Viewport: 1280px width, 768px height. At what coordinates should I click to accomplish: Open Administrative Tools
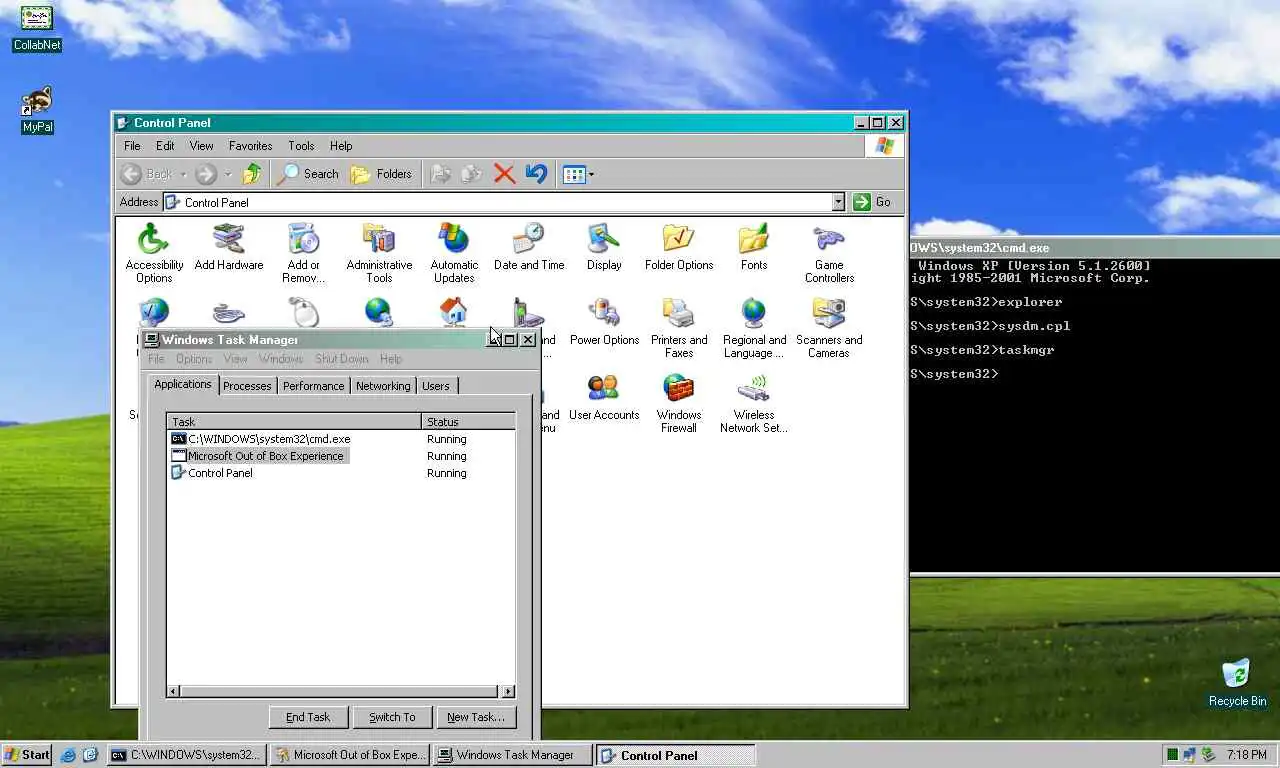click(x=379, y=252)
